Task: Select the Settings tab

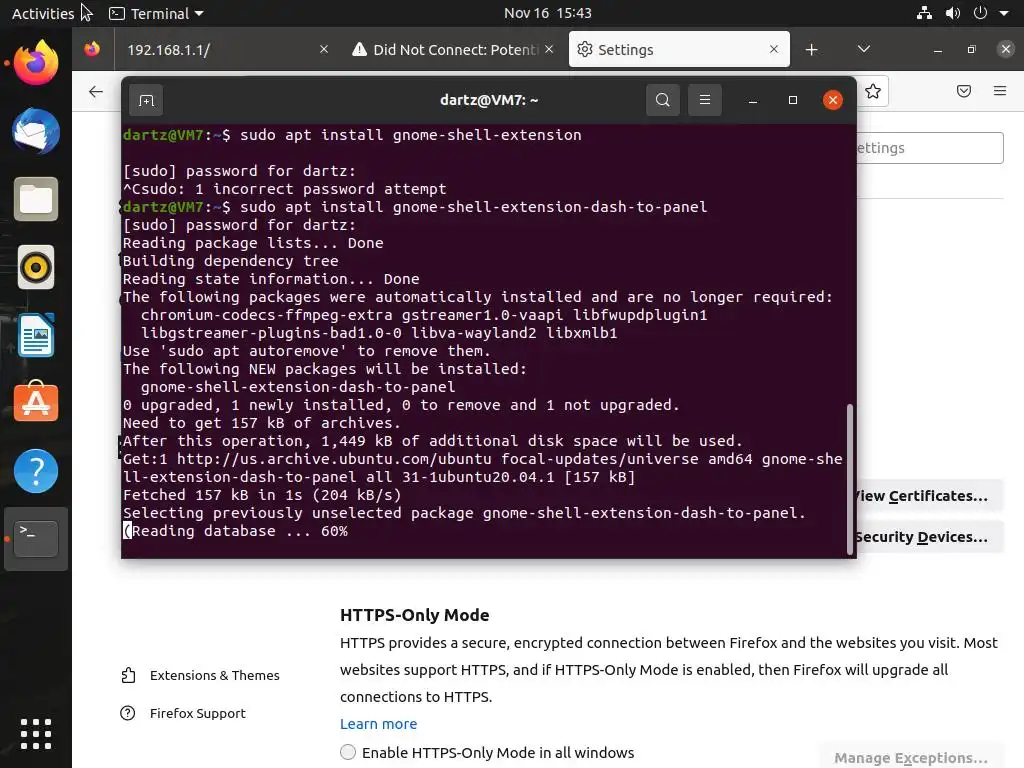Action: point(679,50)
